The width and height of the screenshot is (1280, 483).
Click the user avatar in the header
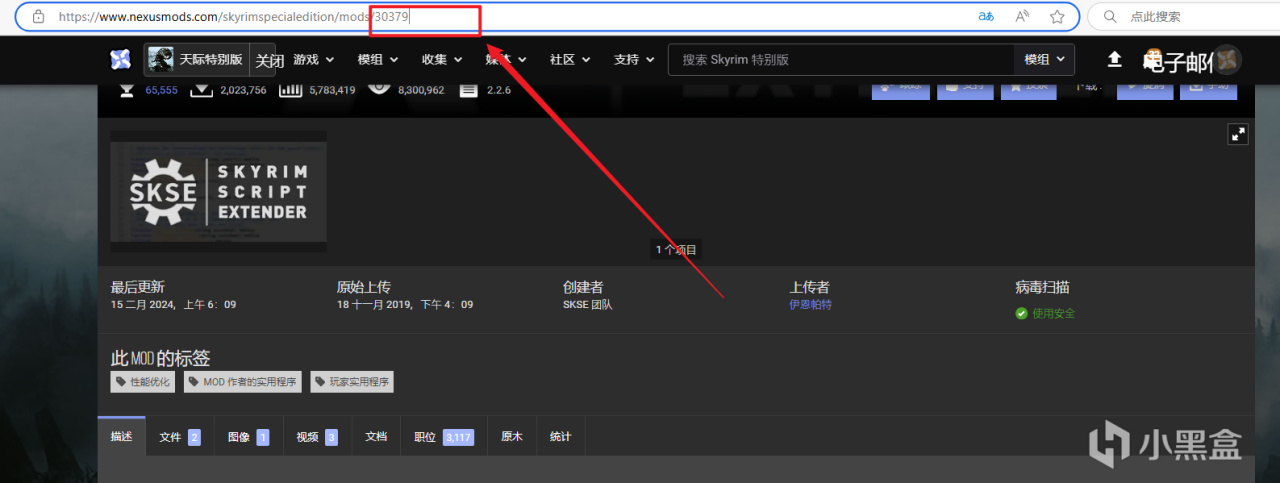(1228, 60)
